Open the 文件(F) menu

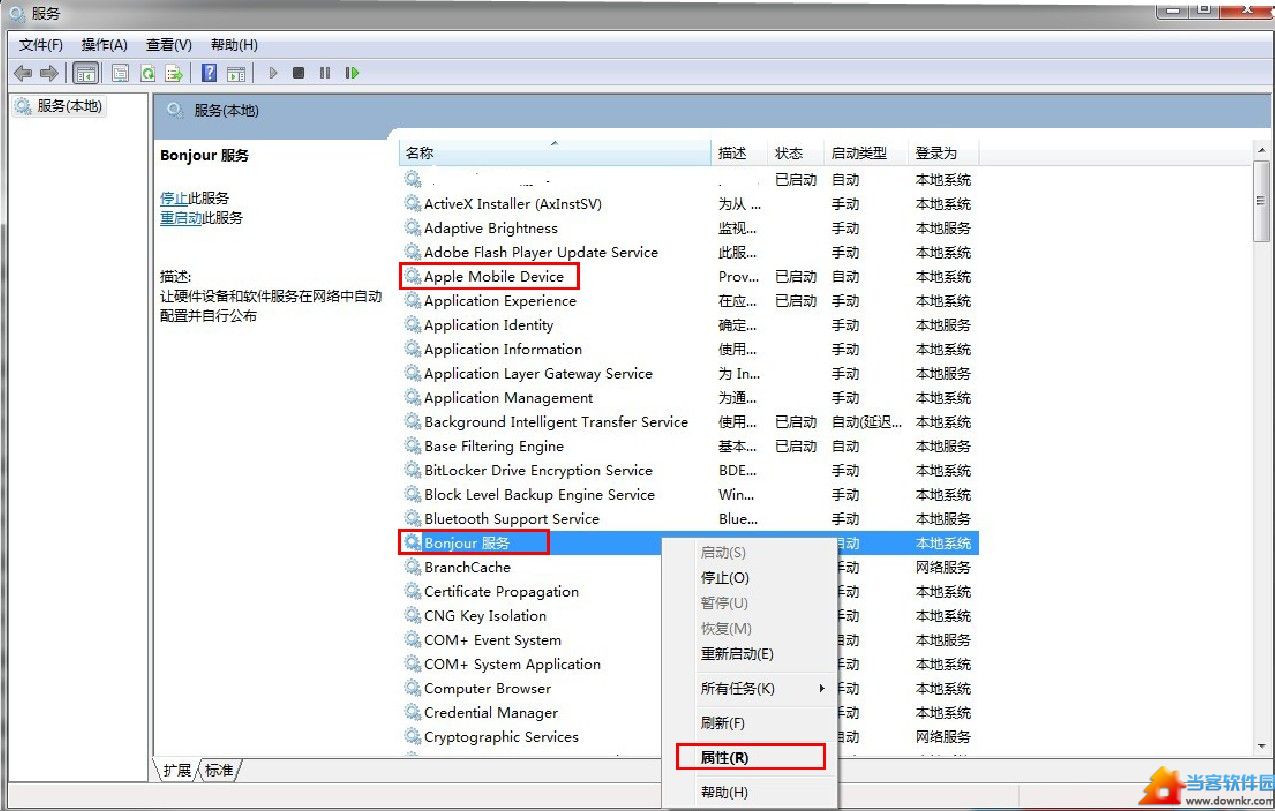[41, 45]
